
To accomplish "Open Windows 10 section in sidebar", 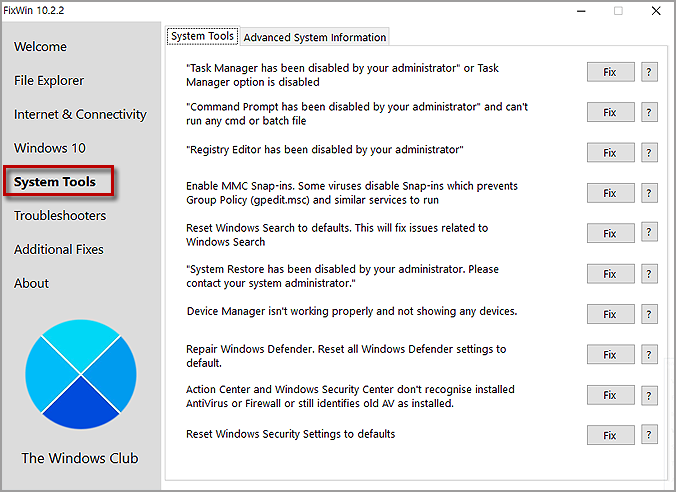I will pyautogui.click(x=50, y=148).
